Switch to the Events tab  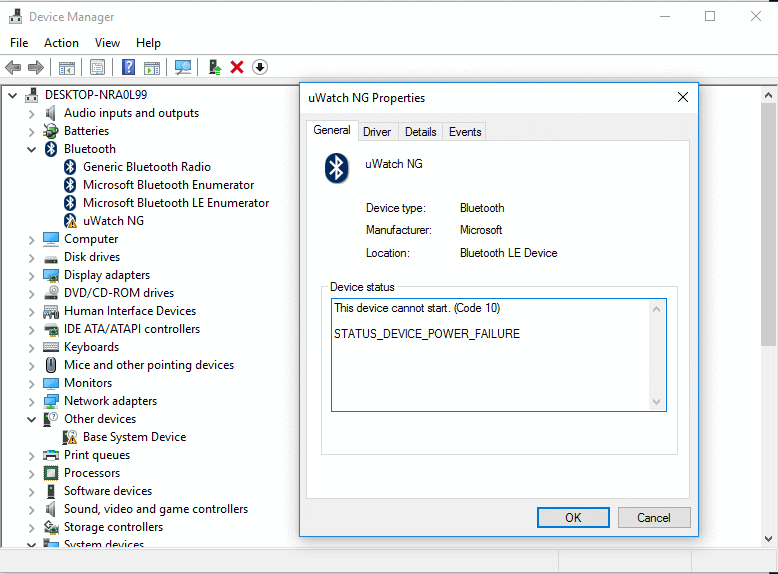click(x=465, y=132)
